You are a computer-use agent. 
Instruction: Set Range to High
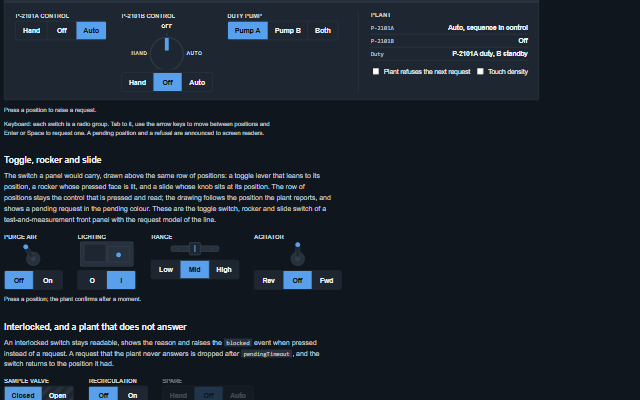coord(224,270)
